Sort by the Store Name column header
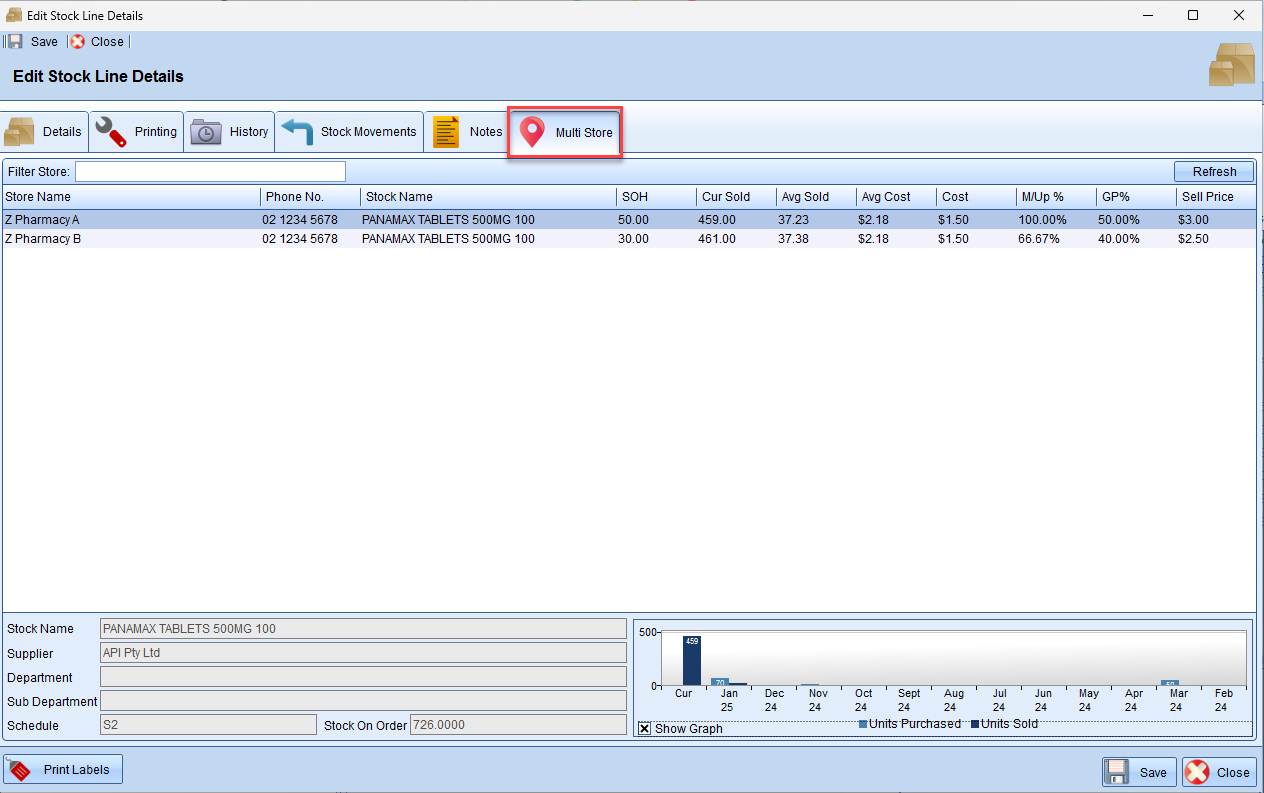Viewport: 1264px width, 793px height. [131, 197]
